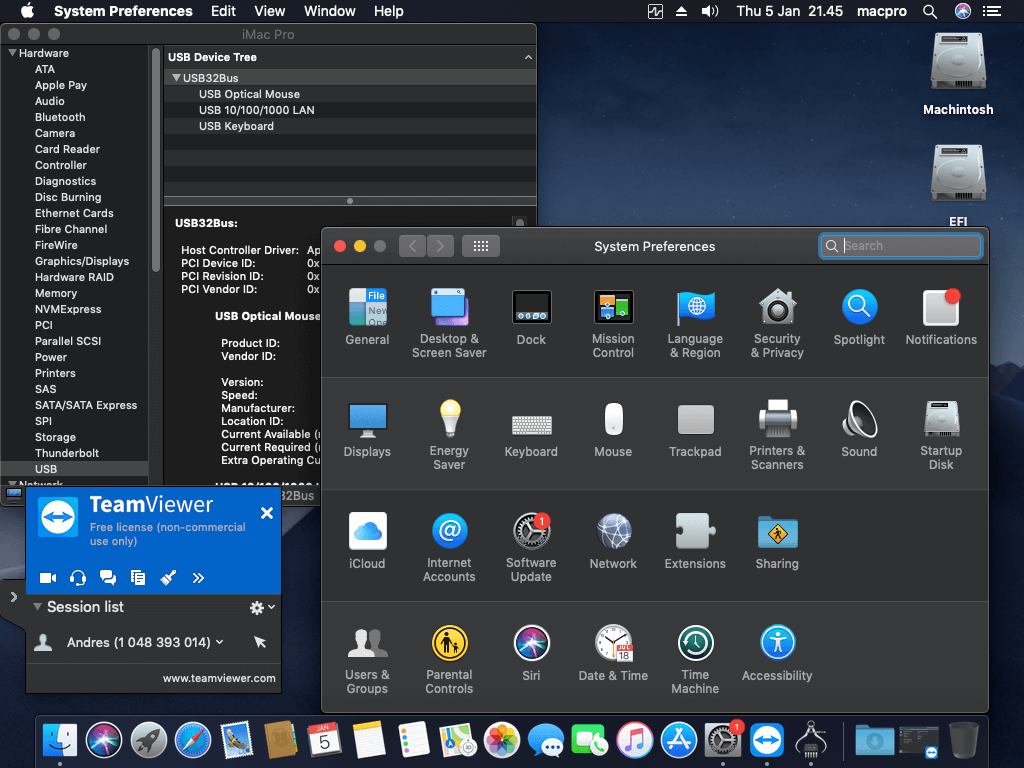Open Users & Groups preferences
The width and height of the screenshot is (1024, 768).
pyautogui.click(x=367, y=660)
